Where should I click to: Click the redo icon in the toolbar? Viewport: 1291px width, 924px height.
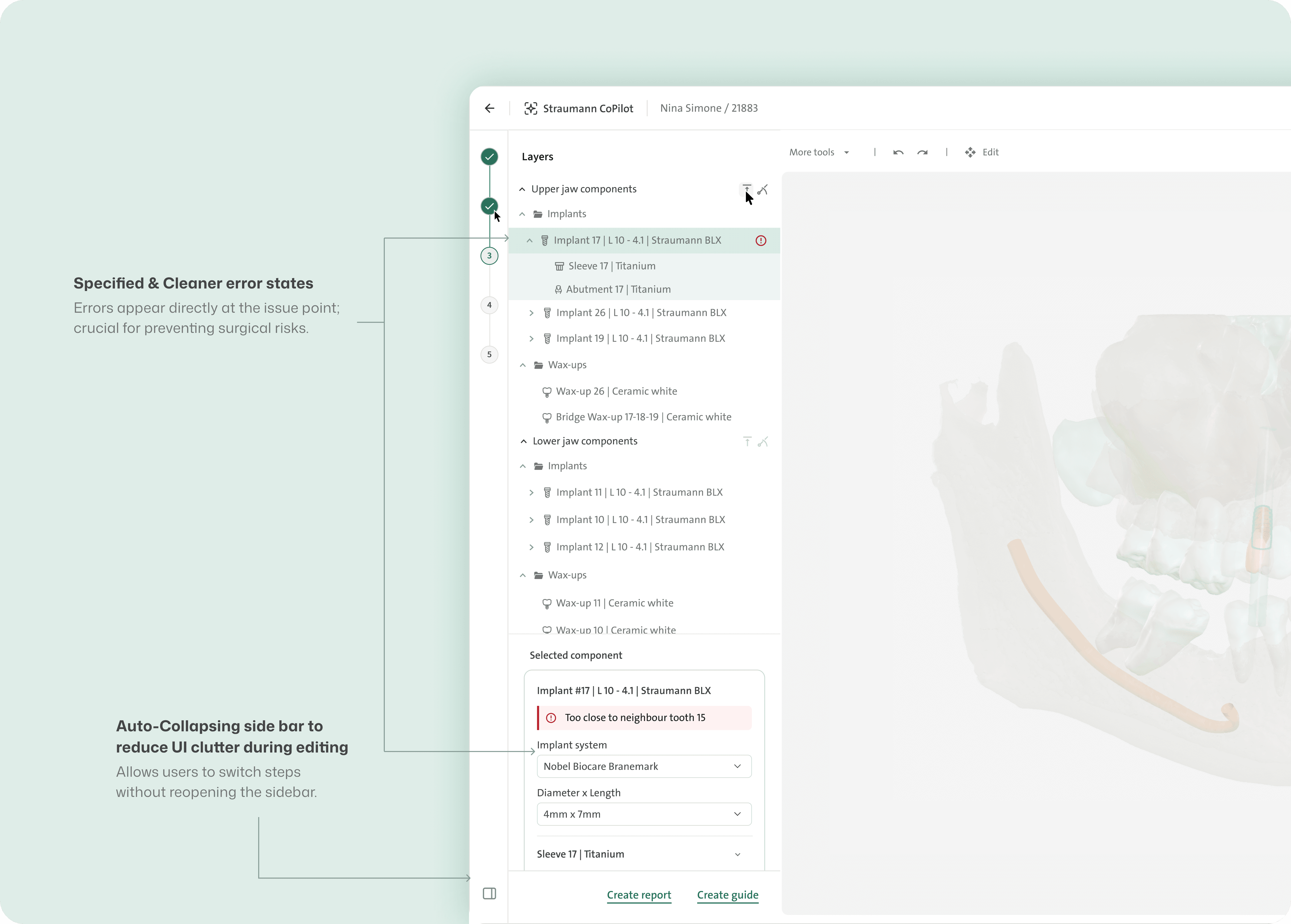pyautogui.click(x=922, y=153)
